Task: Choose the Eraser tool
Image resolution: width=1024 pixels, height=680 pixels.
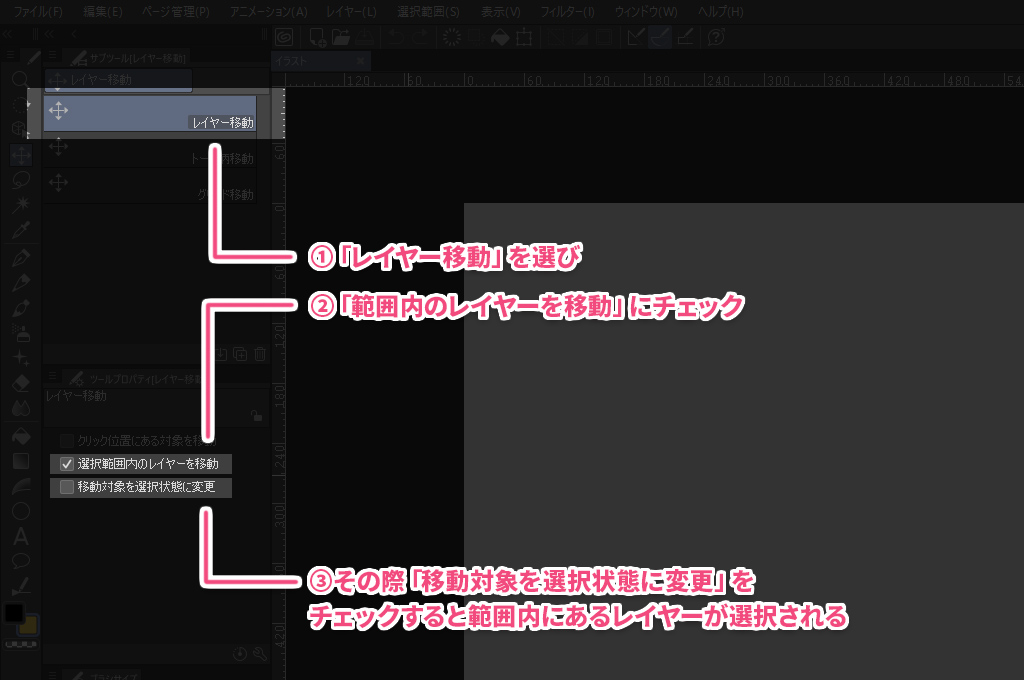Action: [x=20, y=383]
